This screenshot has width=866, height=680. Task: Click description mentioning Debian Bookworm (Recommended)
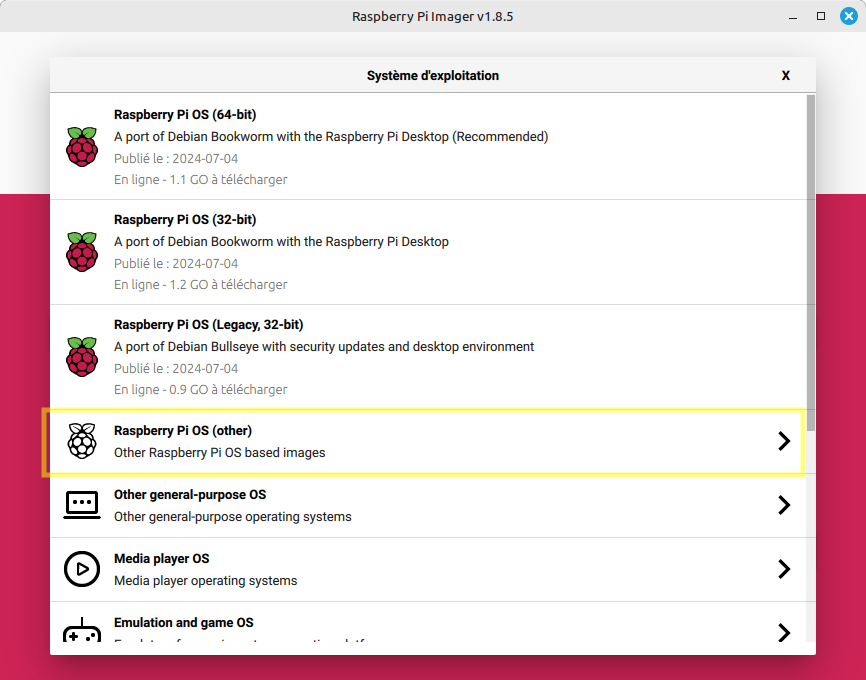coord(331,137)
